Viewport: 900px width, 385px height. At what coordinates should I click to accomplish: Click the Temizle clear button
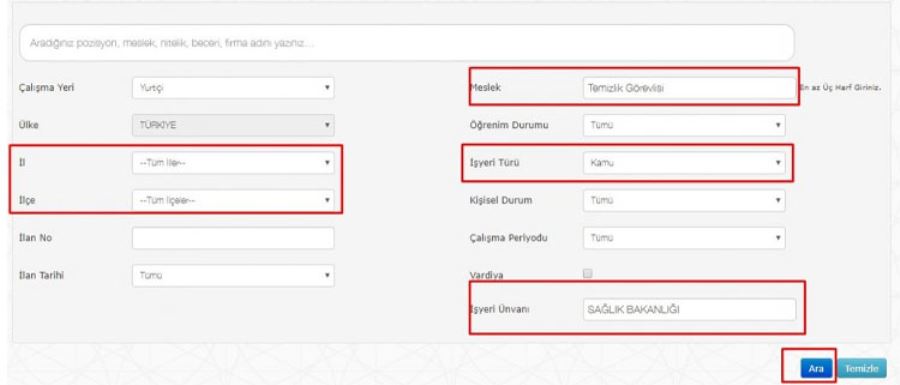coord(862,368)
